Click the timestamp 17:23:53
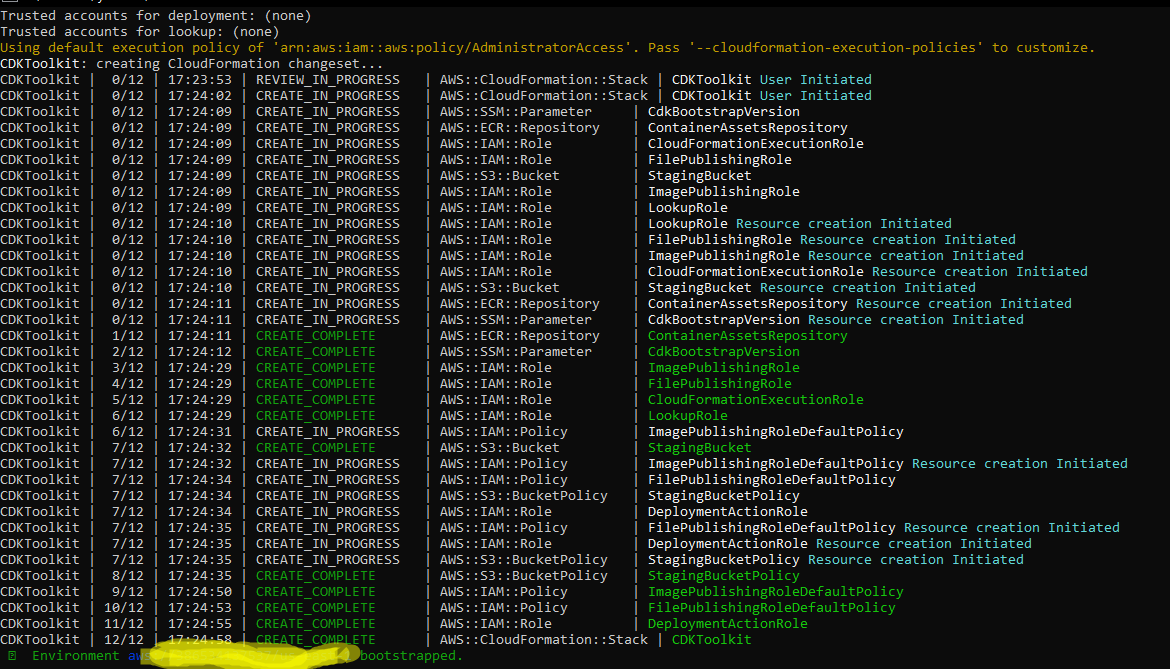 click(x=199, y=80)
